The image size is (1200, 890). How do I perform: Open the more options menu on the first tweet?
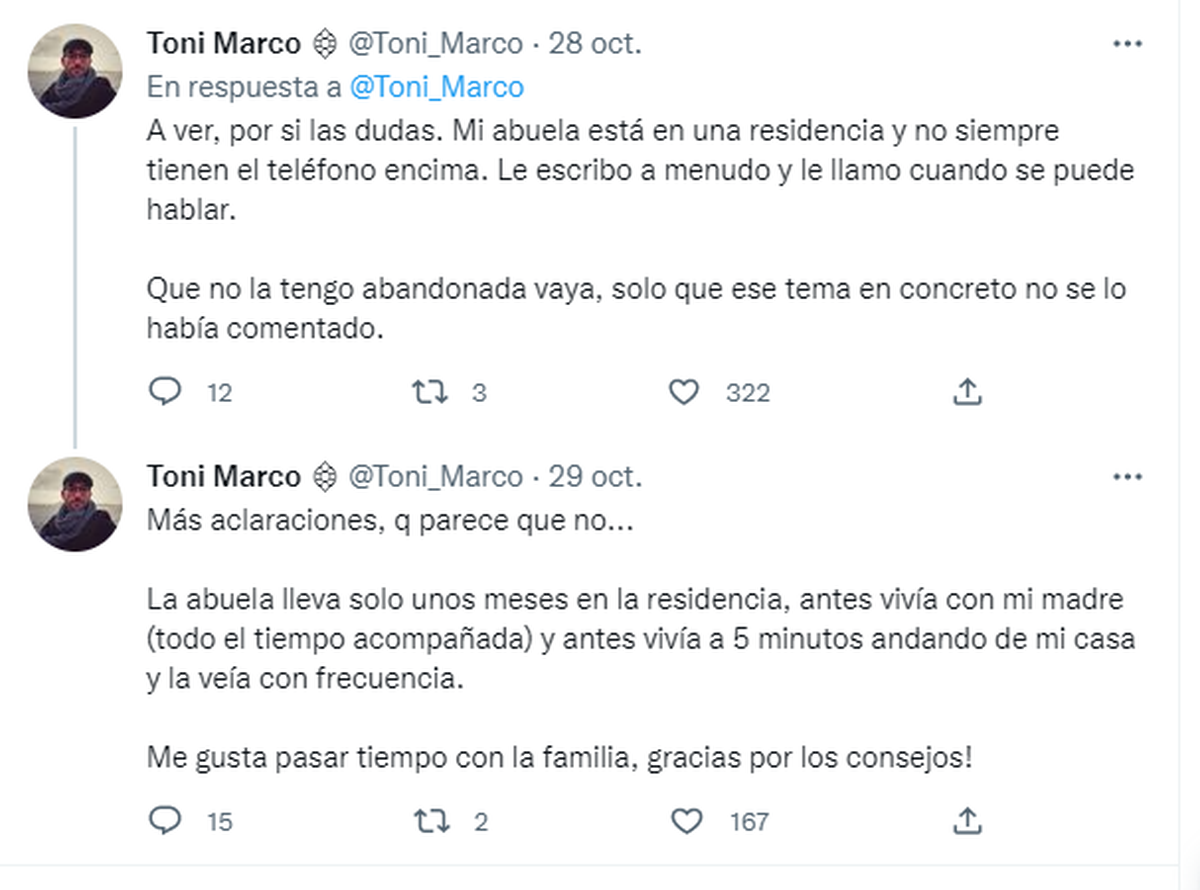[x=1128, y=43]
